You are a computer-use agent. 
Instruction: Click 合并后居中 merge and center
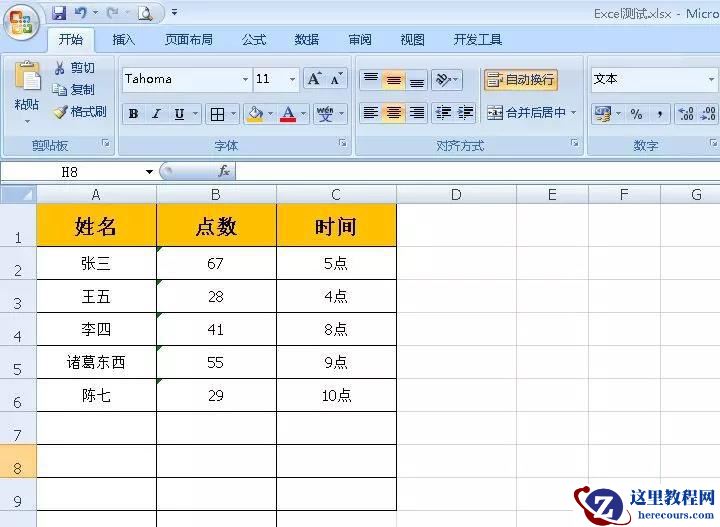pyautogui.click(x=526, y=112)
